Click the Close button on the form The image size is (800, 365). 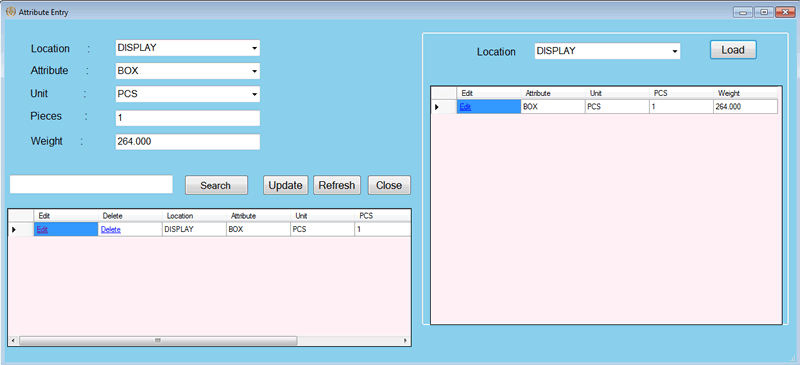[389, 185]
